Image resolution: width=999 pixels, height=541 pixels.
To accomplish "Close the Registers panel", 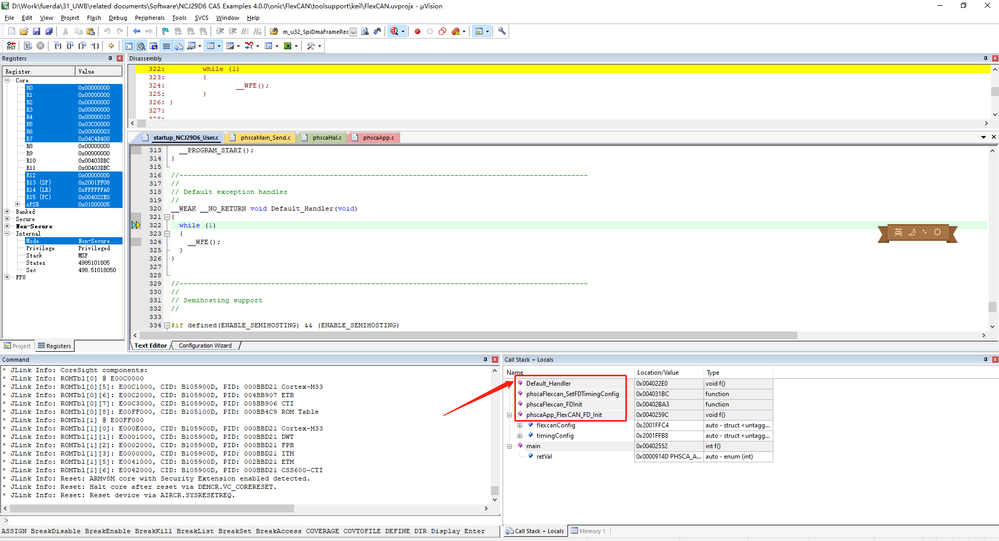I will [x=119, y=58].
